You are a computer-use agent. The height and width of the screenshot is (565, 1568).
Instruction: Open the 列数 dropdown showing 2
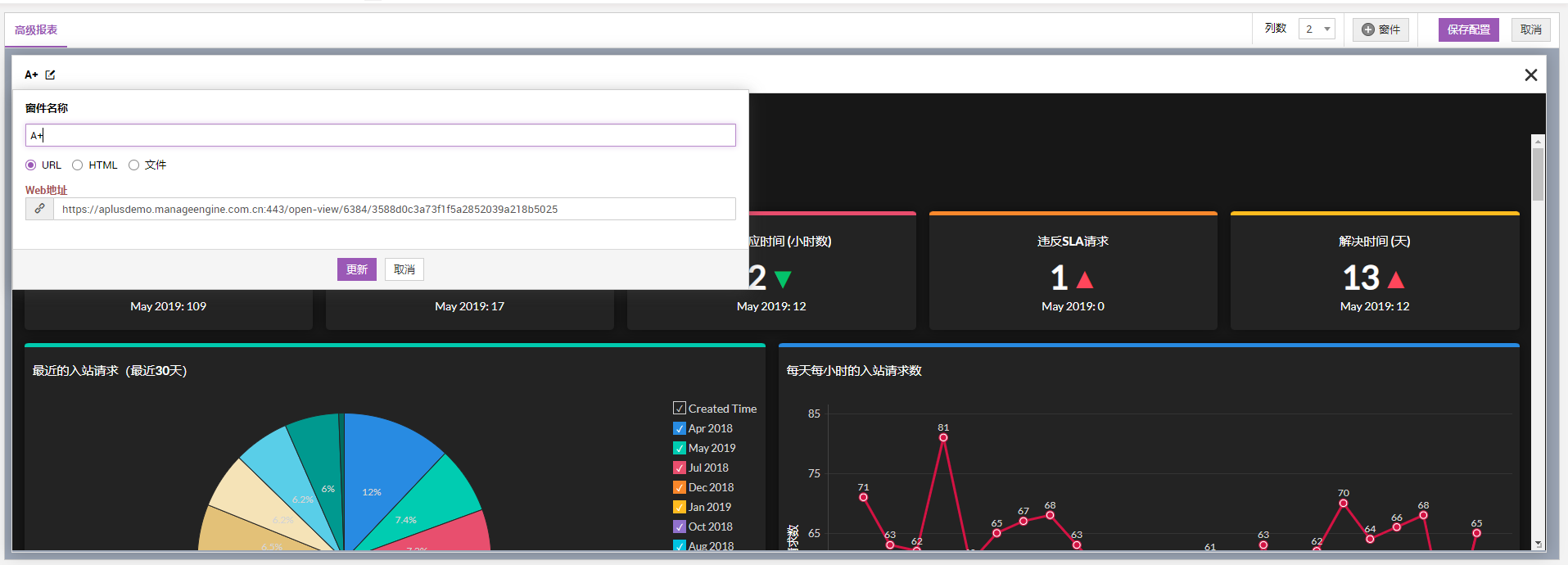coord(1317,29)
